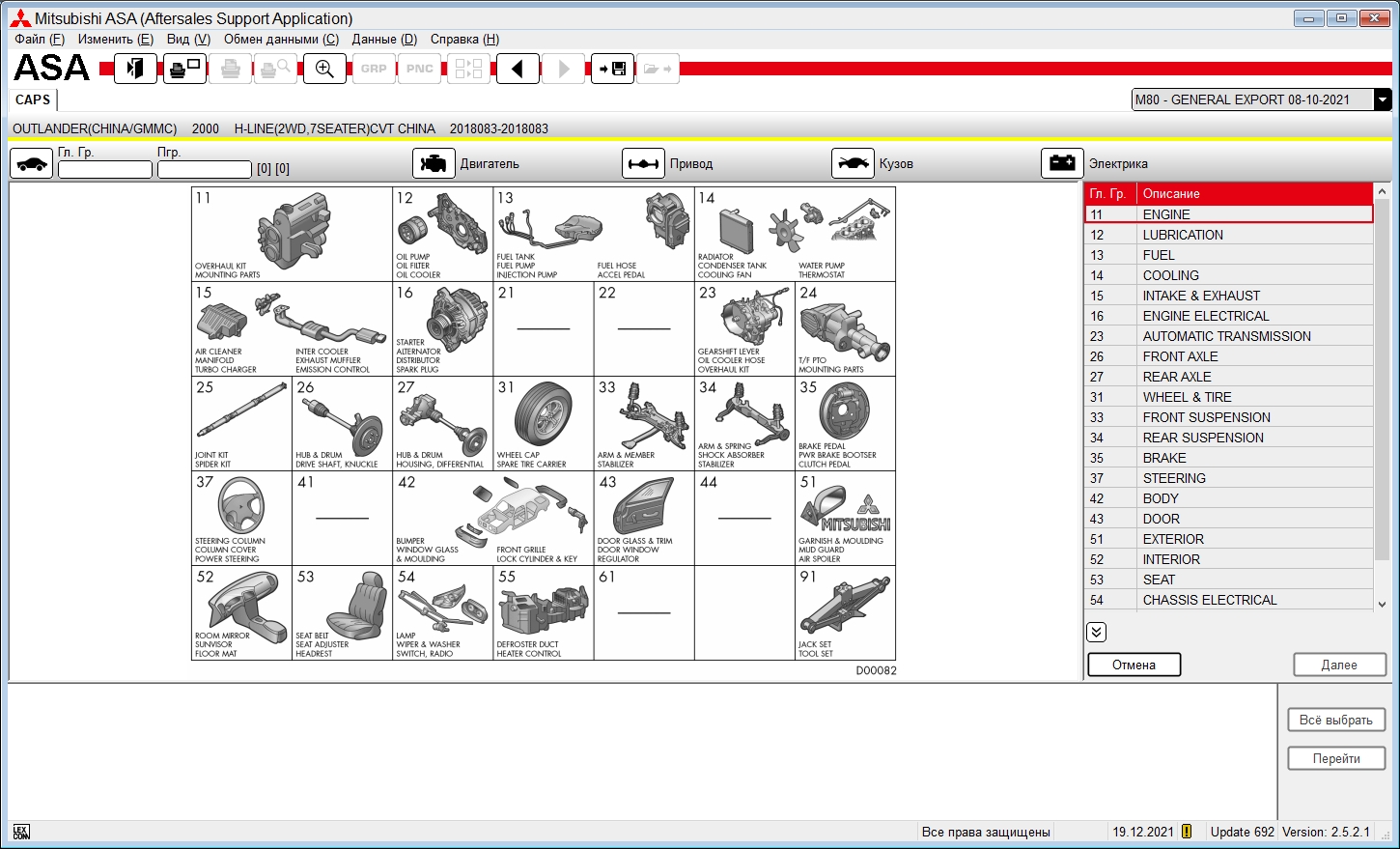The width and height of the screenshot is (1400, 849).
Task: Select the Привод drivetrain category icon
Action: pos(643,163)
